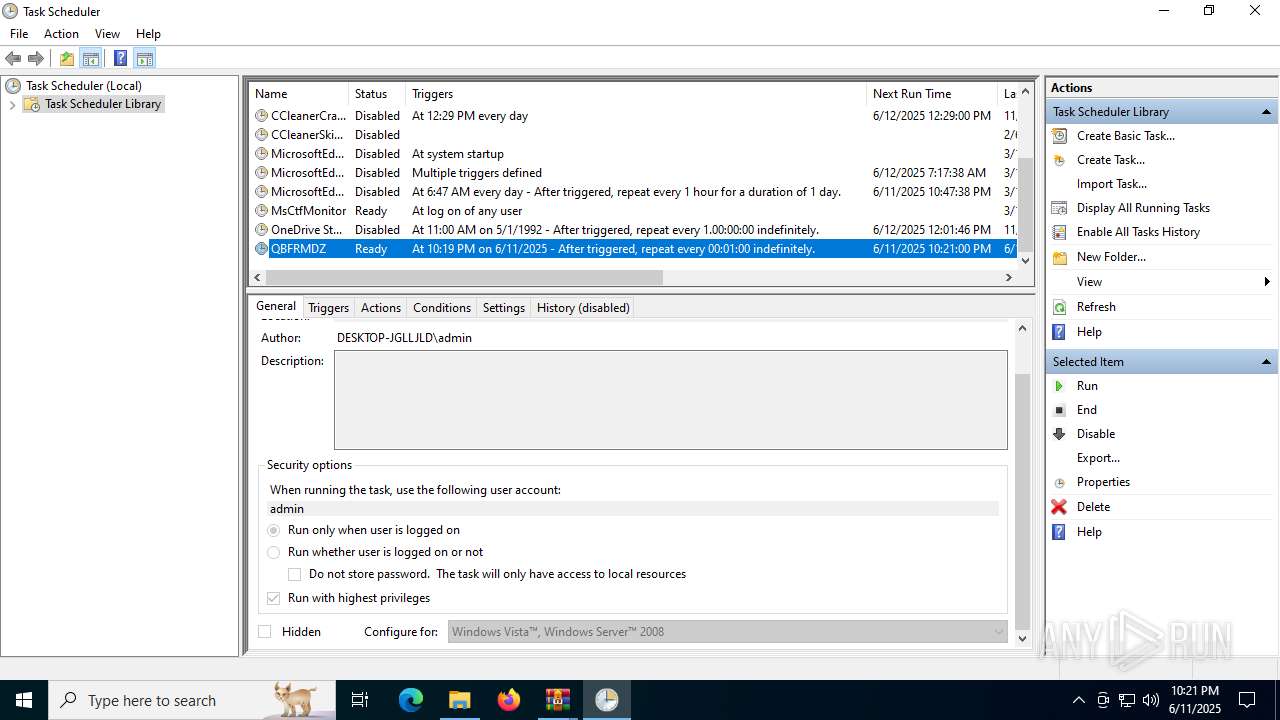Click the Enable All Tasks History icon
Screen dimensions: 1280x720
(x=1060, y=232)
